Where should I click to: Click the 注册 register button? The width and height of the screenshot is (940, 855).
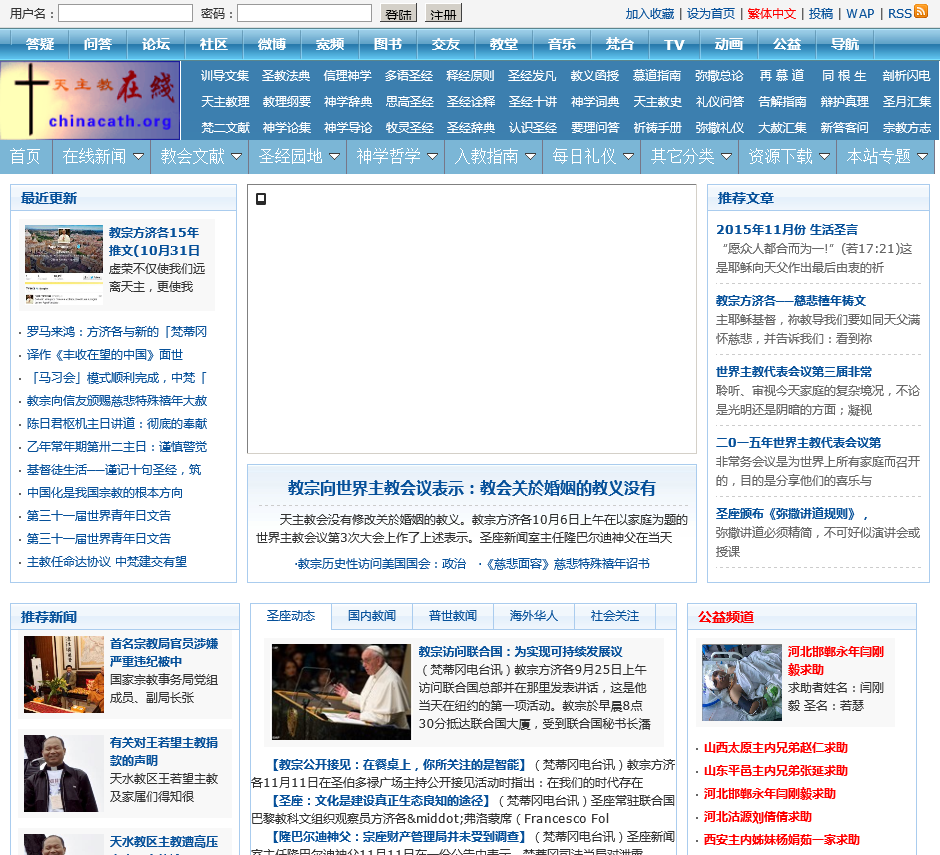click(x=444, y=13)
